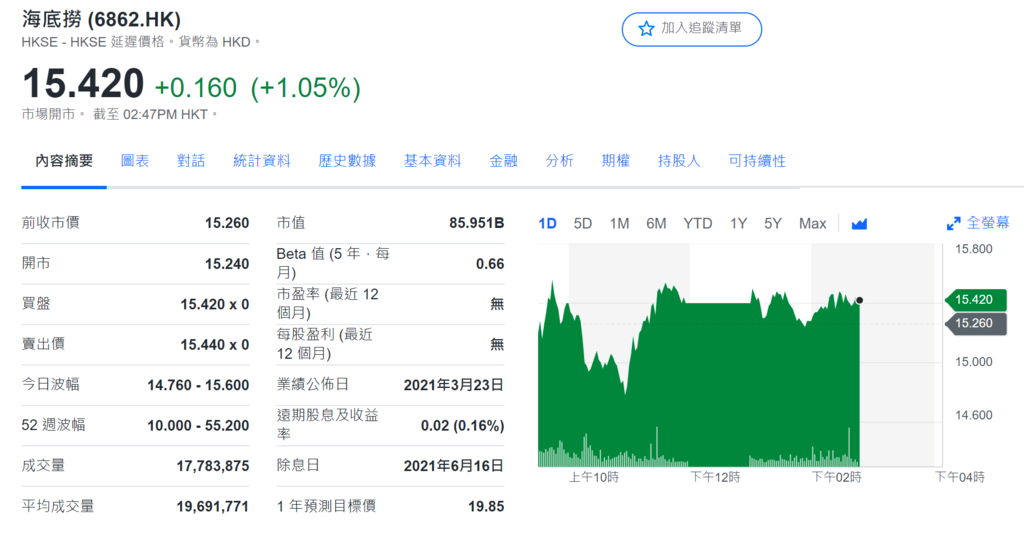This screenshot has width=1024, height=539.
Task: Click the 開市 value 15.240
Action: (x=227, y=264)
